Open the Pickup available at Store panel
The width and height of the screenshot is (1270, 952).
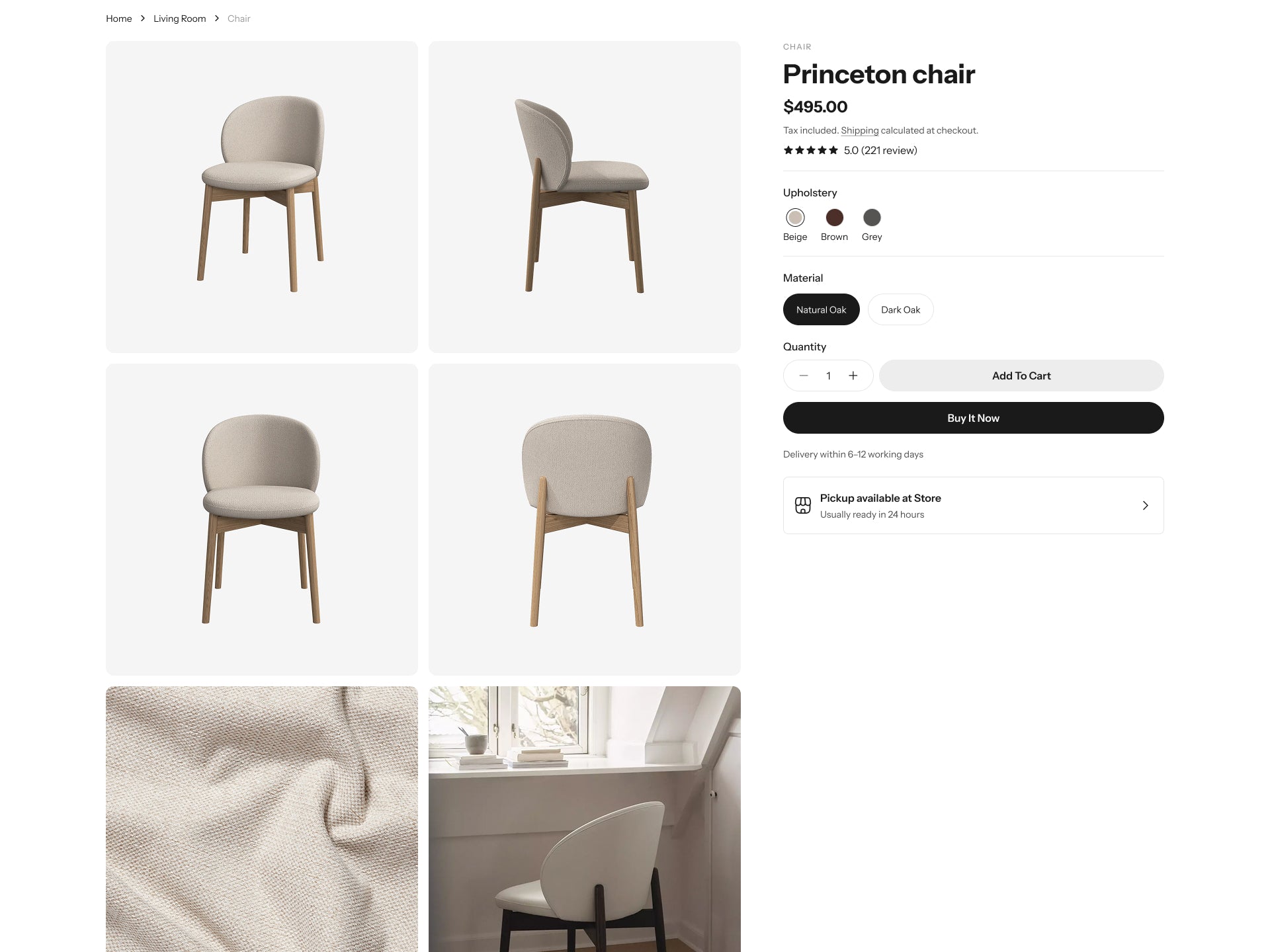973,505
